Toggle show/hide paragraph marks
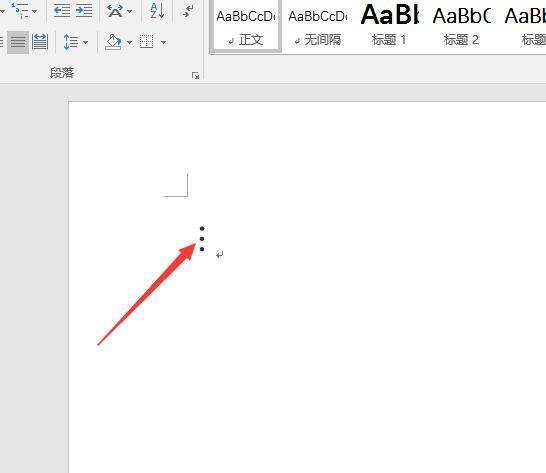 coord(188,11)
